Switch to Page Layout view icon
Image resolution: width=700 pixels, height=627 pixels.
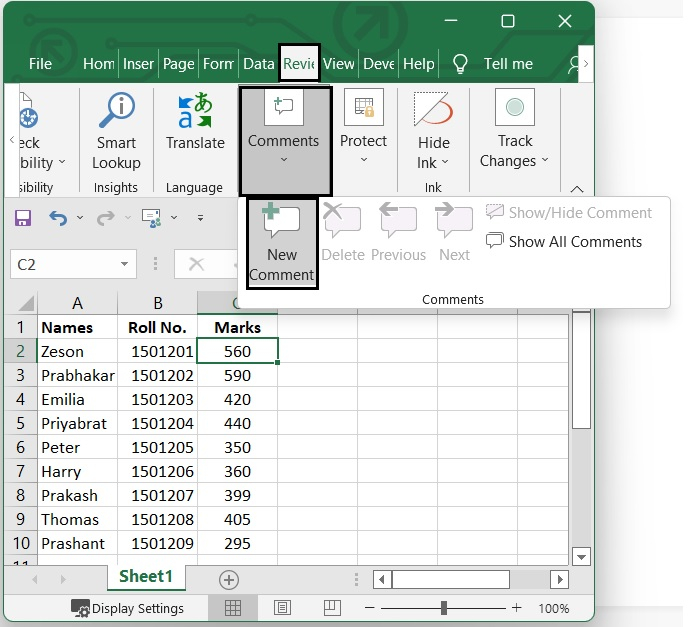click(282, 608)
